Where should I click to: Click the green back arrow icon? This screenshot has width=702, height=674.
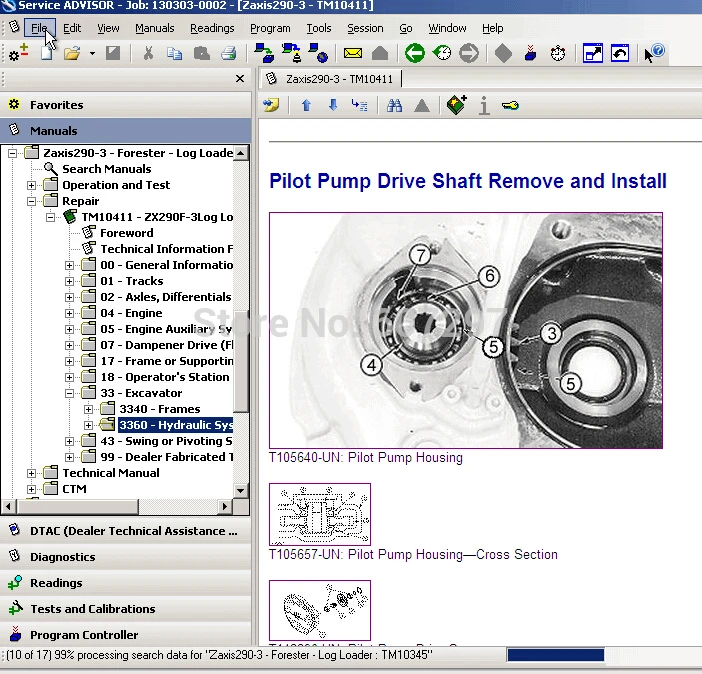415,53
